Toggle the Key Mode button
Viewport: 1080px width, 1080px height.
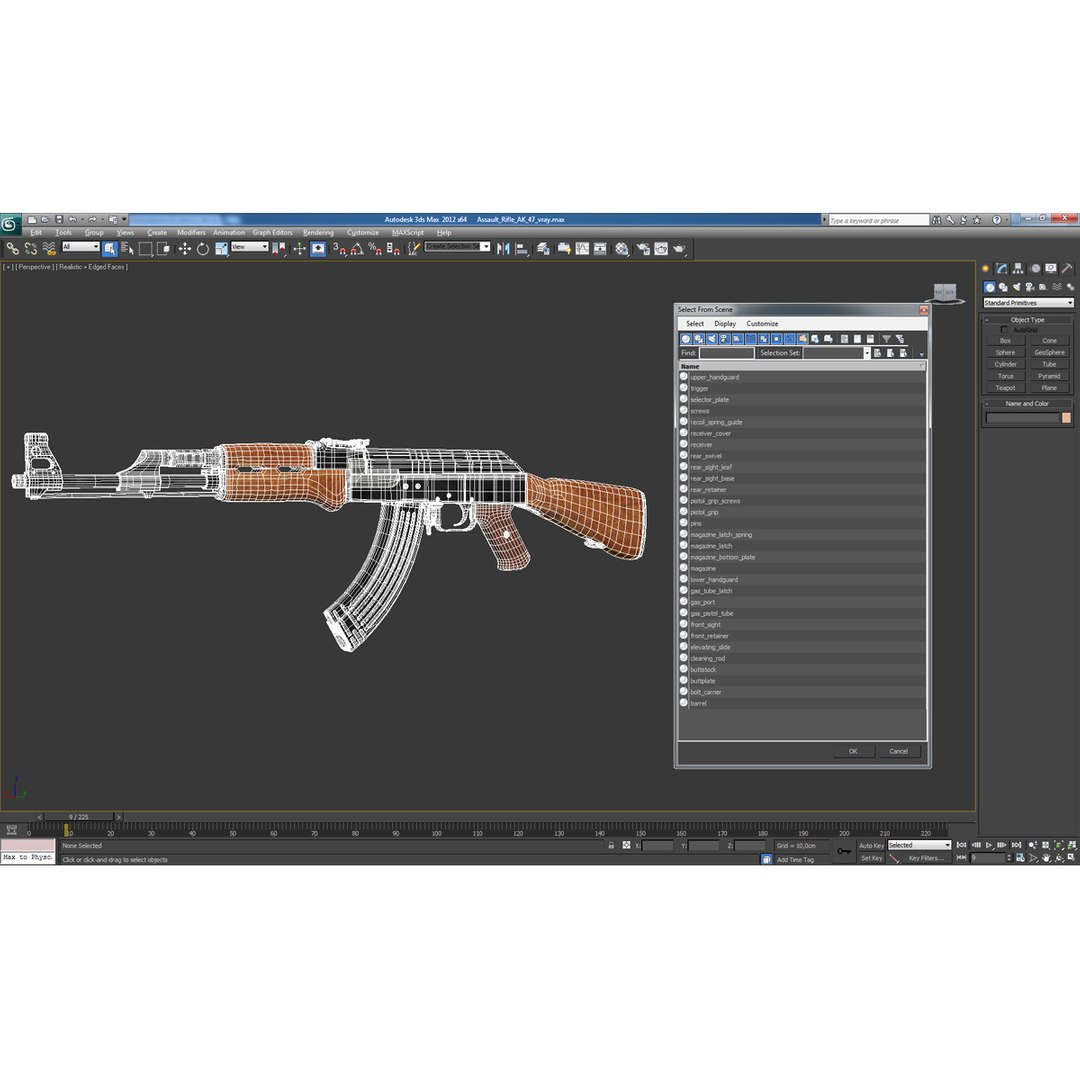[962, 858]
